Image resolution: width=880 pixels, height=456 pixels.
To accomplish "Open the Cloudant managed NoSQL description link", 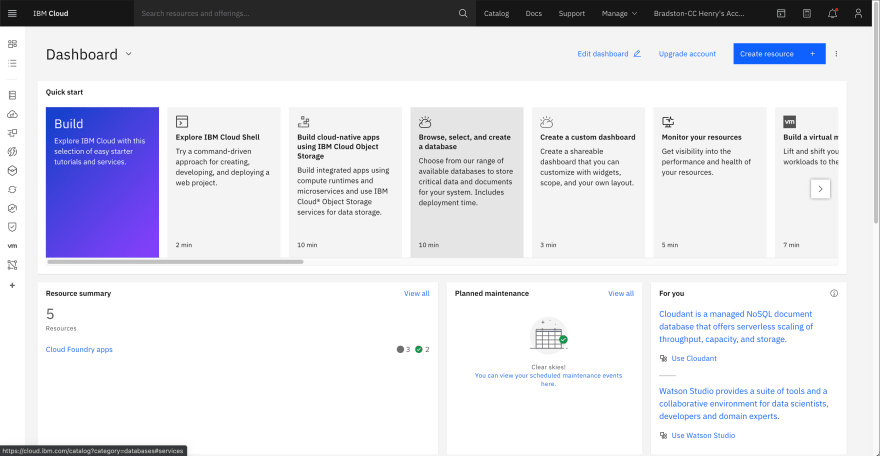I will click(x=736, y=326).
